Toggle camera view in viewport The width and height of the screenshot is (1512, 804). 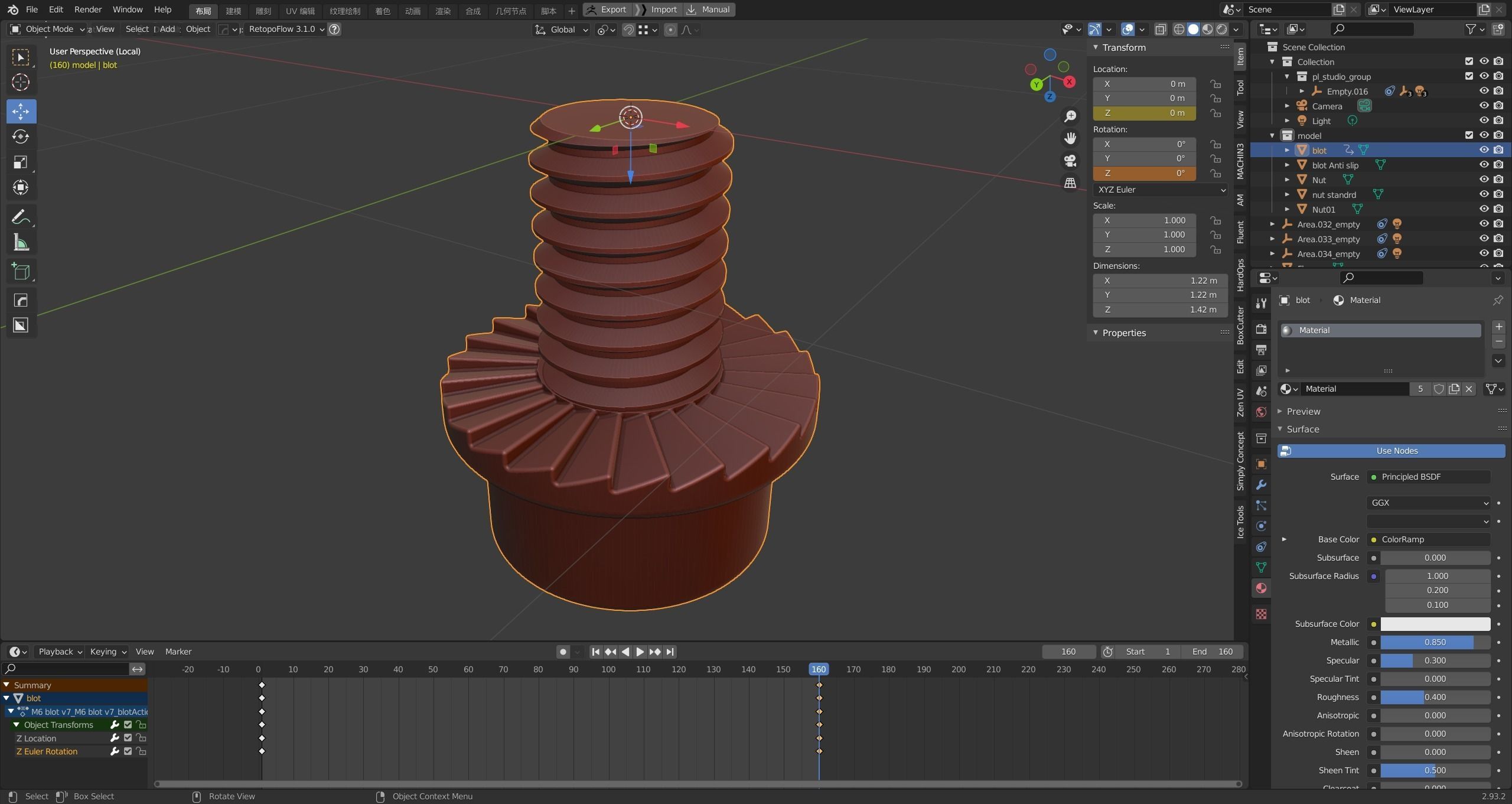tap(1070, 161)
